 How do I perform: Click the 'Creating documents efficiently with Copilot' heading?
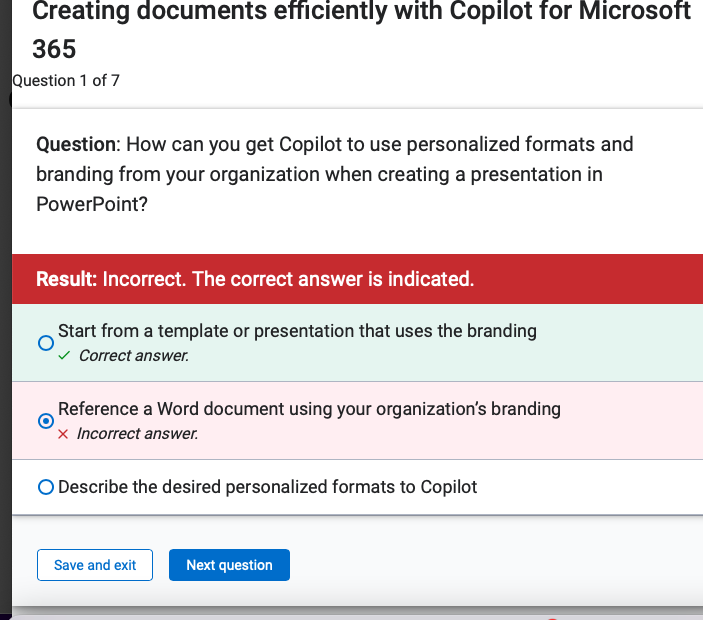point(361,30)
